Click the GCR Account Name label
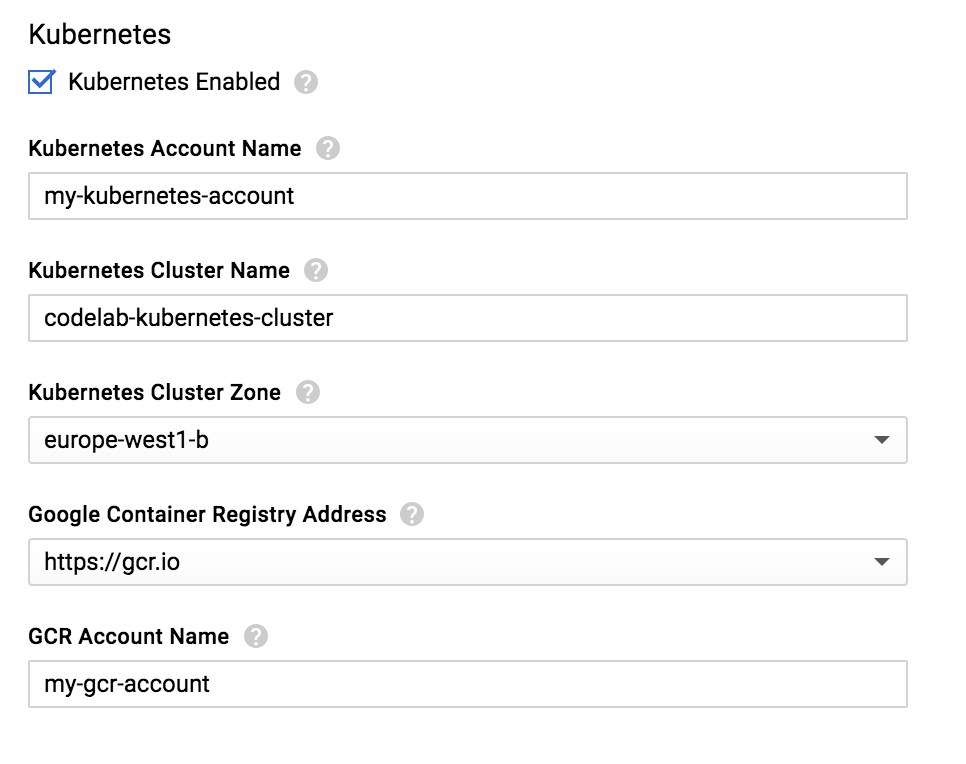This screenshot has width=966, height=764. click(x=128, y=636)
